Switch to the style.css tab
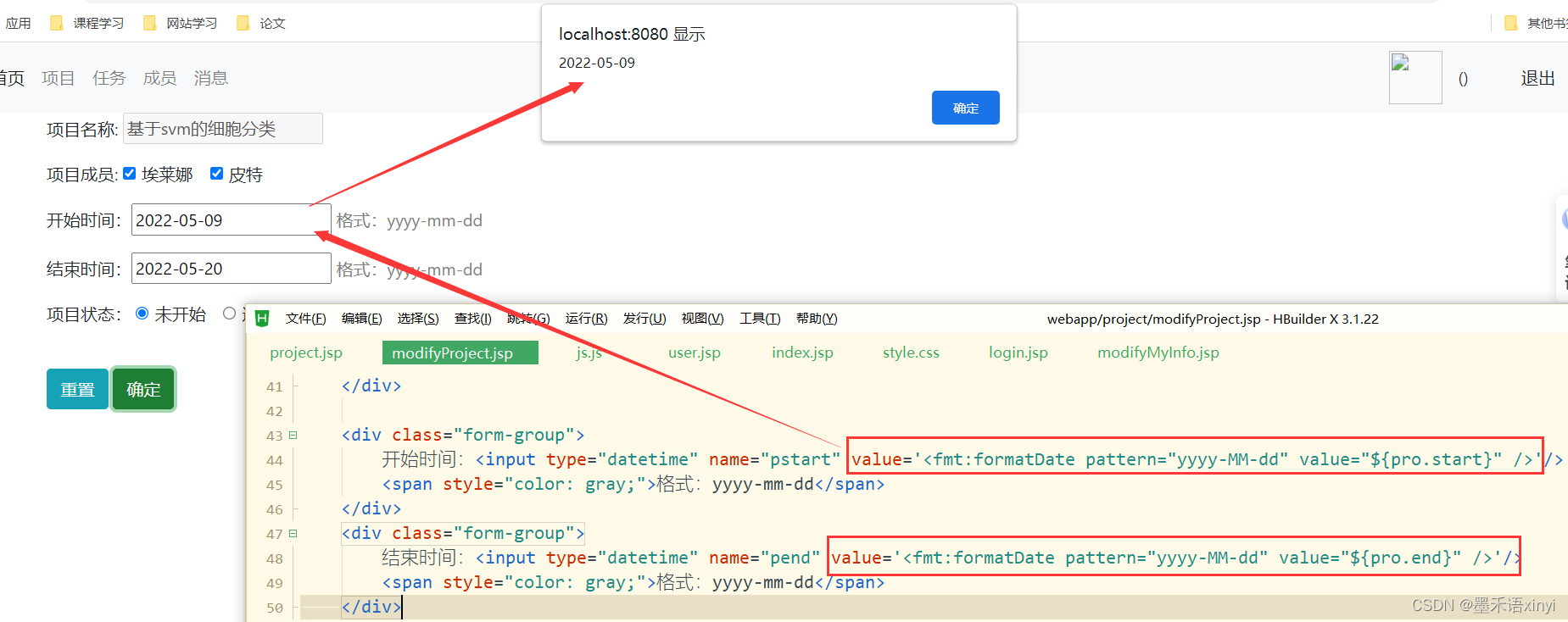 (x=912, y=353)
